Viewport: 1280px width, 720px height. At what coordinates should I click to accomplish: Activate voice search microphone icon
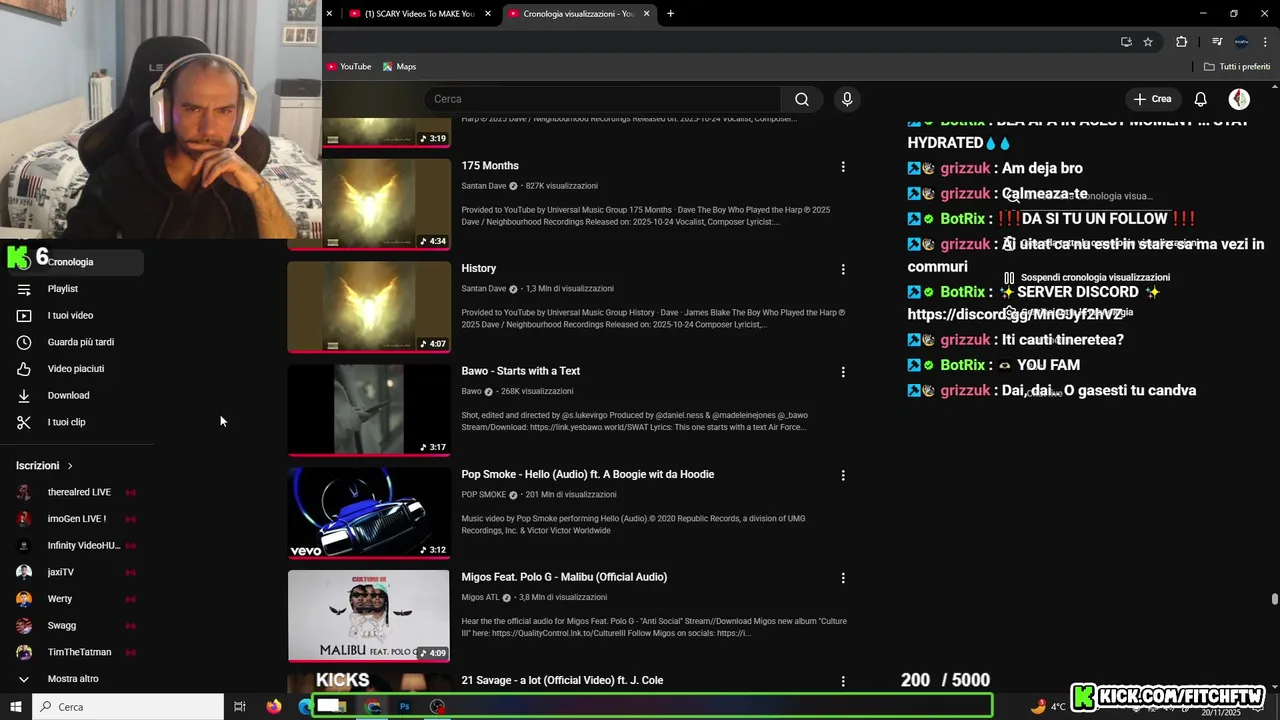pos(847,99)
